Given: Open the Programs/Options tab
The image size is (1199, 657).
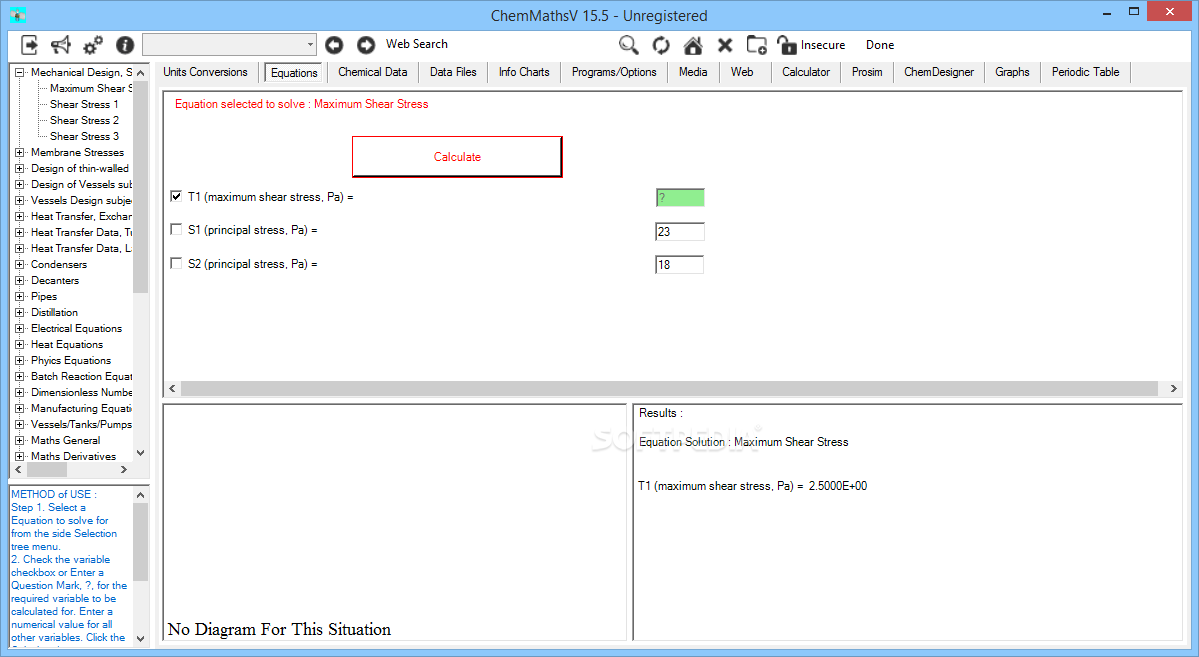Looking at the screenshot, I should (614, 72).
